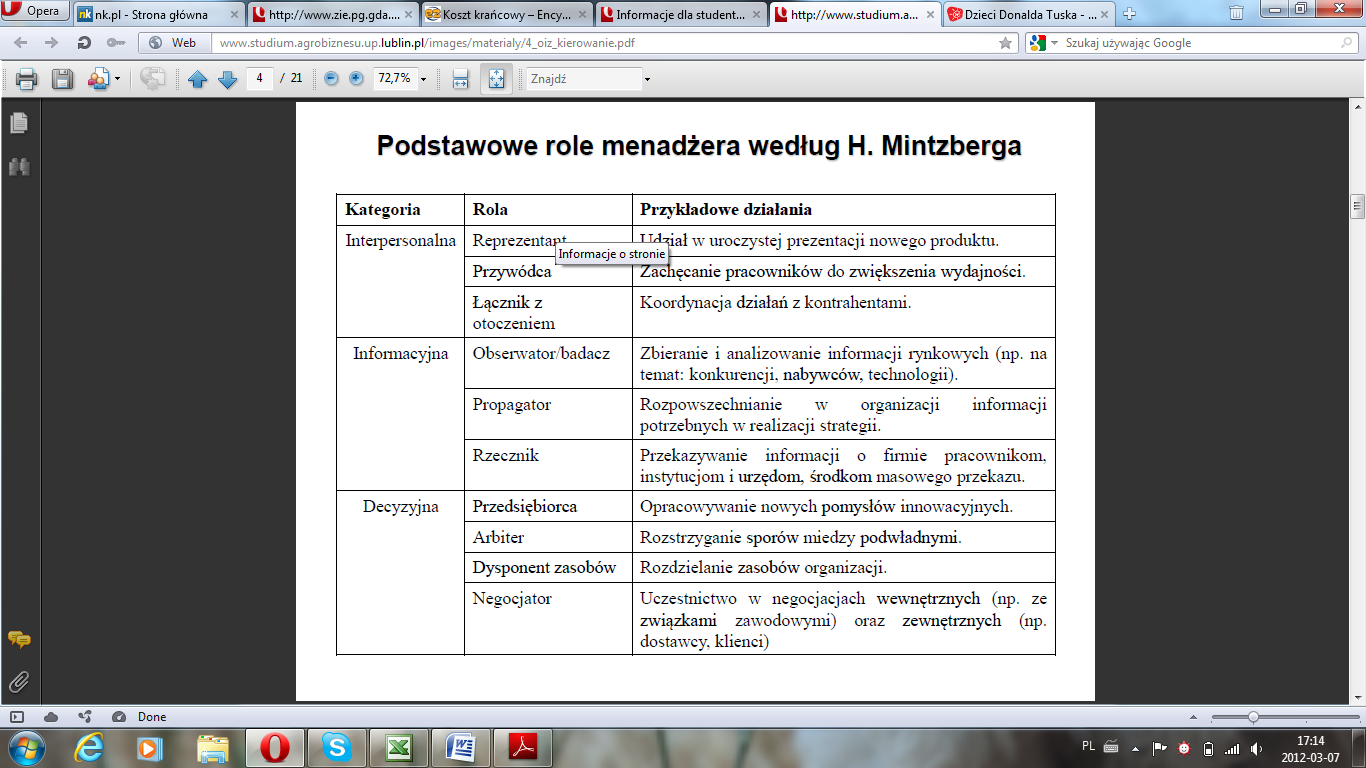
Task: Click the 72,7% zoom value field
Action: click(x=394, y=78)
